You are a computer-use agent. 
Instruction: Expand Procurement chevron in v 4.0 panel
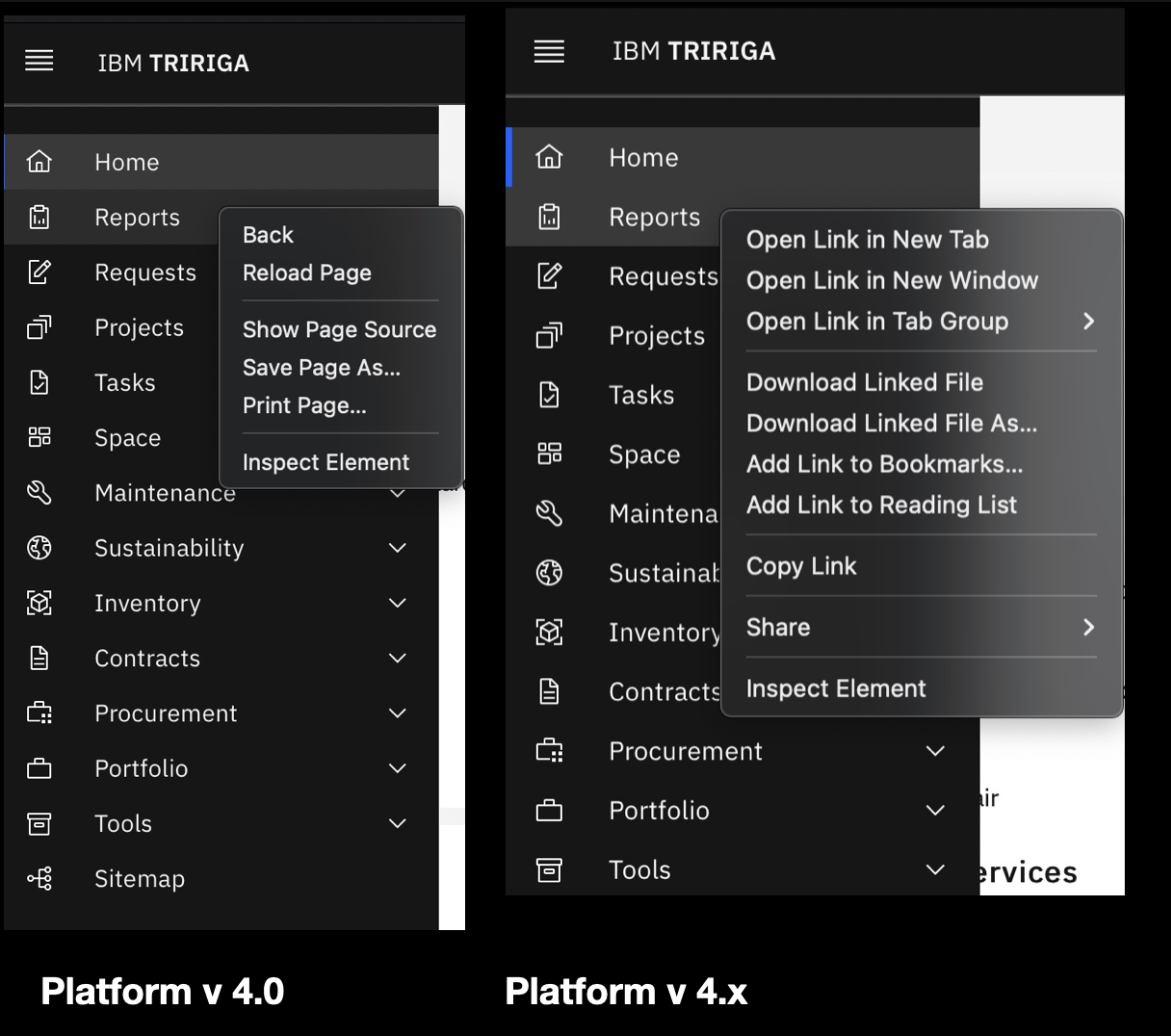coord(398,713)
